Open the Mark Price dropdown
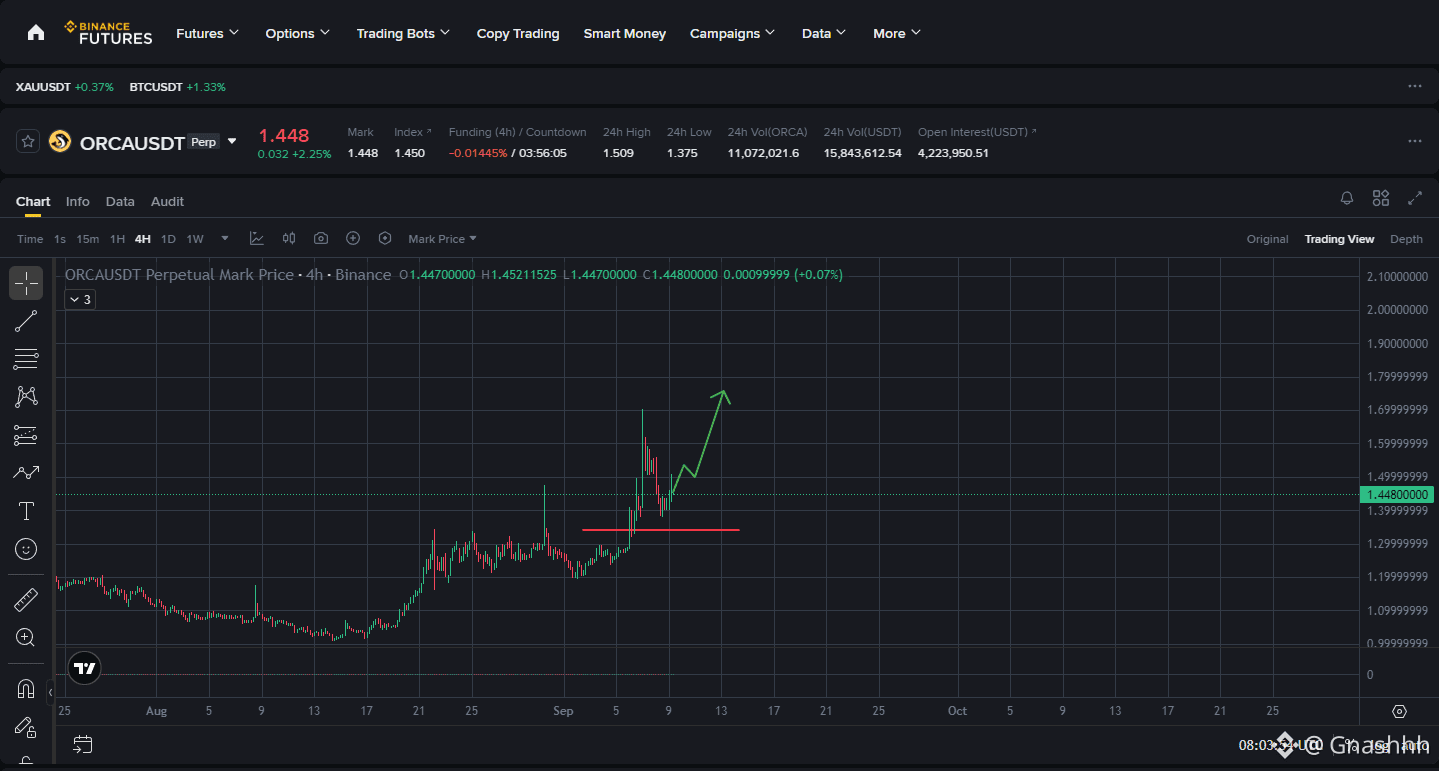 tap(442, 239)
